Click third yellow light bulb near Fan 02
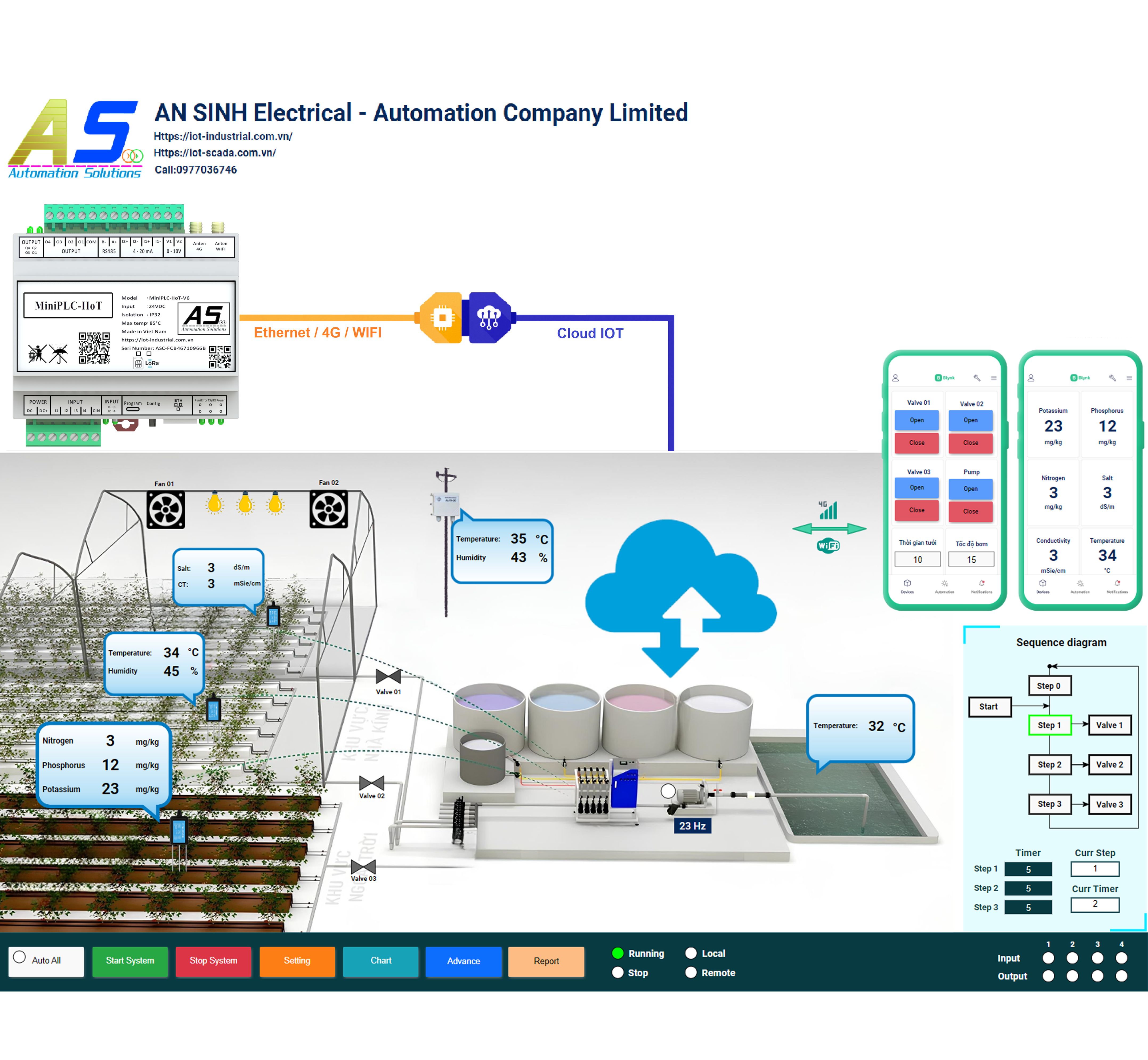Viewport: 1148px width, 1060px height. click(x=275, y=503)
